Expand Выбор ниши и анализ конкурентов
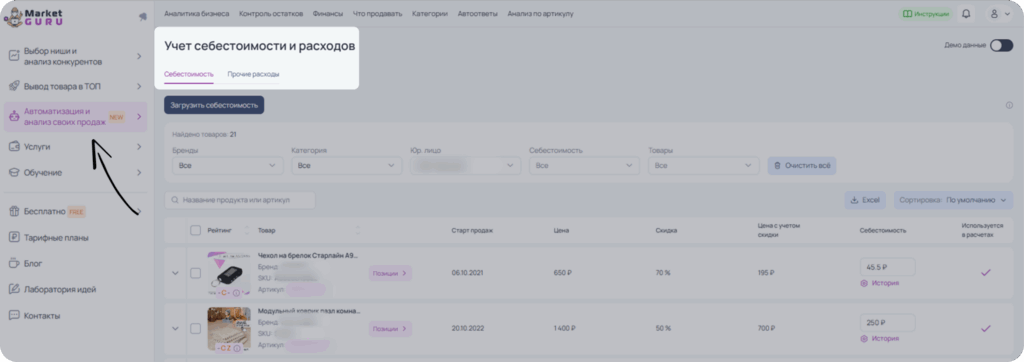The height and width of the screenshot is (362, 1024). [75, 56]
